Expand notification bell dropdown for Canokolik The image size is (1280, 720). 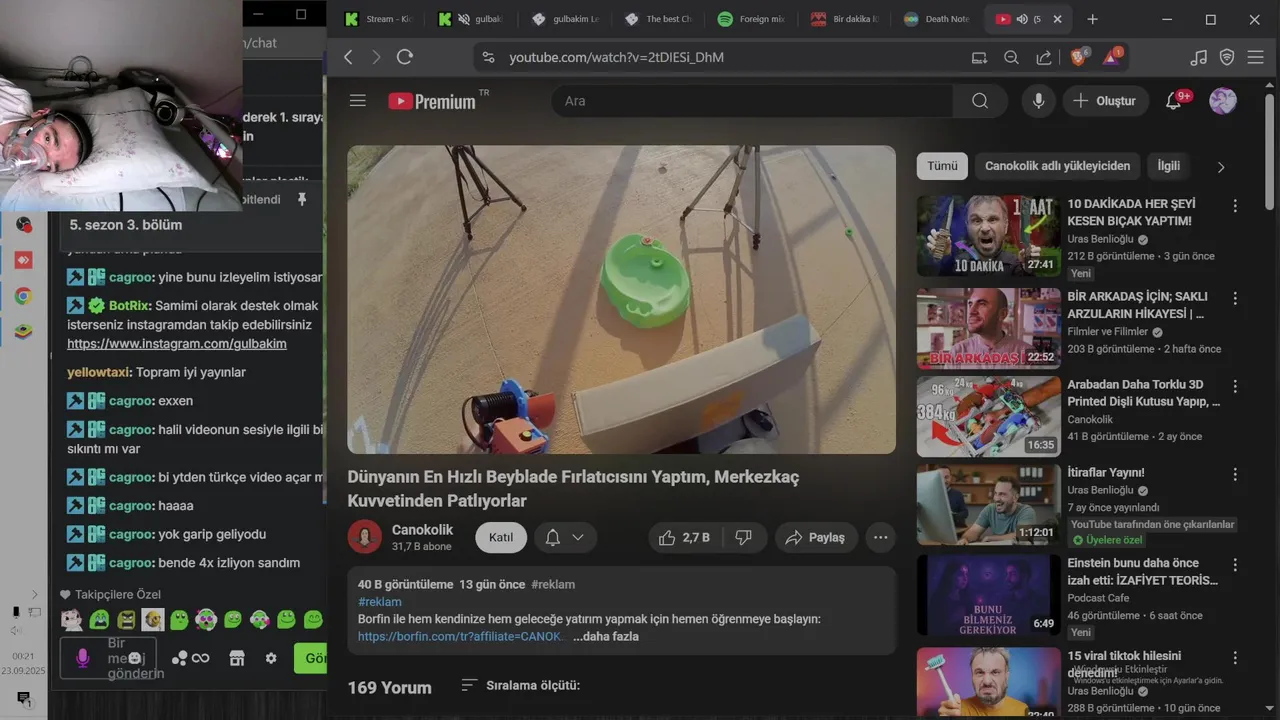click(565, 537)
